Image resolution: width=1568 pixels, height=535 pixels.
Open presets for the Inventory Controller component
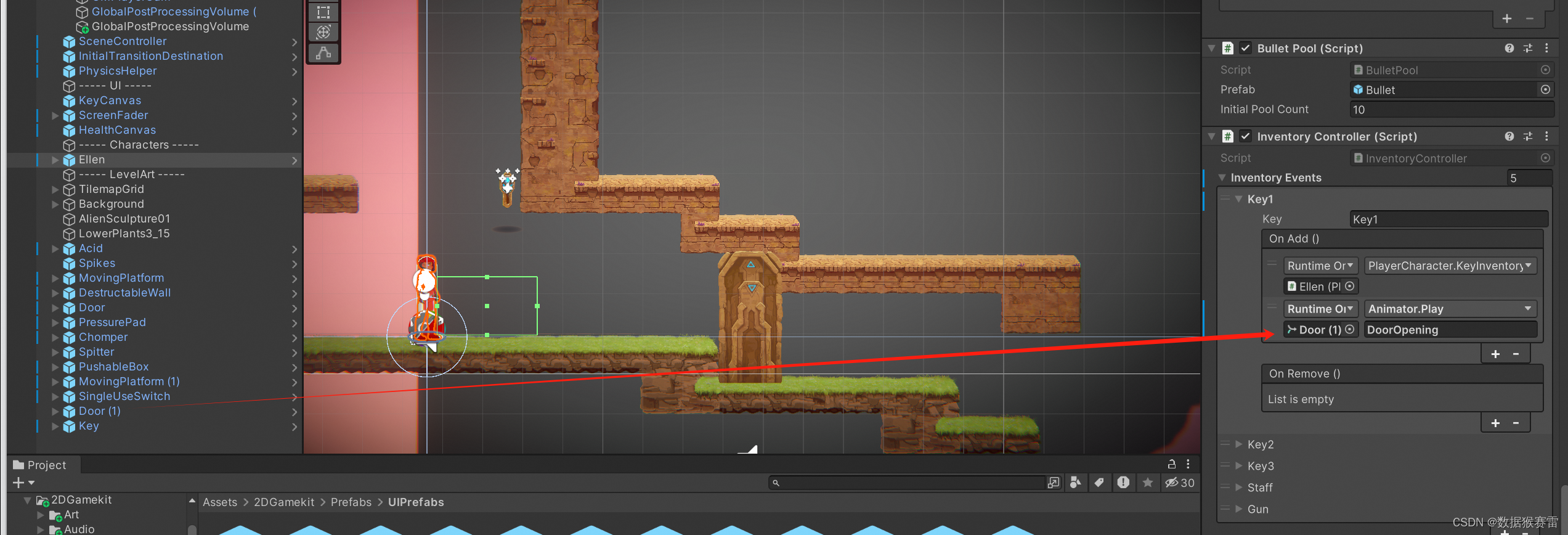(1528, 136)
